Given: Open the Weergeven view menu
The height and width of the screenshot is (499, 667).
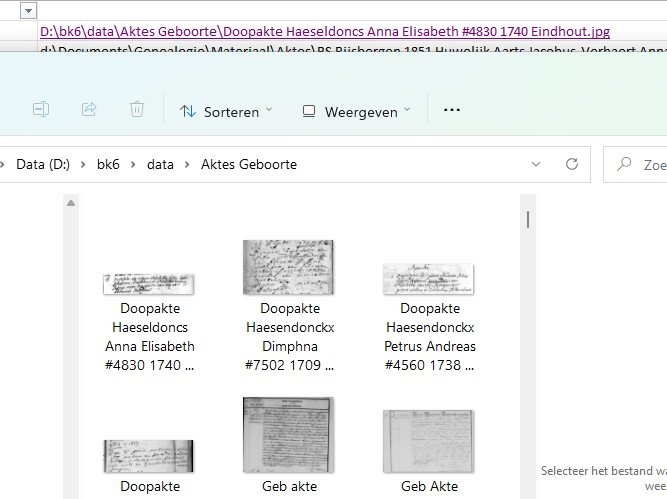Looking at the screenshot, I should click(x=356, y=111).
